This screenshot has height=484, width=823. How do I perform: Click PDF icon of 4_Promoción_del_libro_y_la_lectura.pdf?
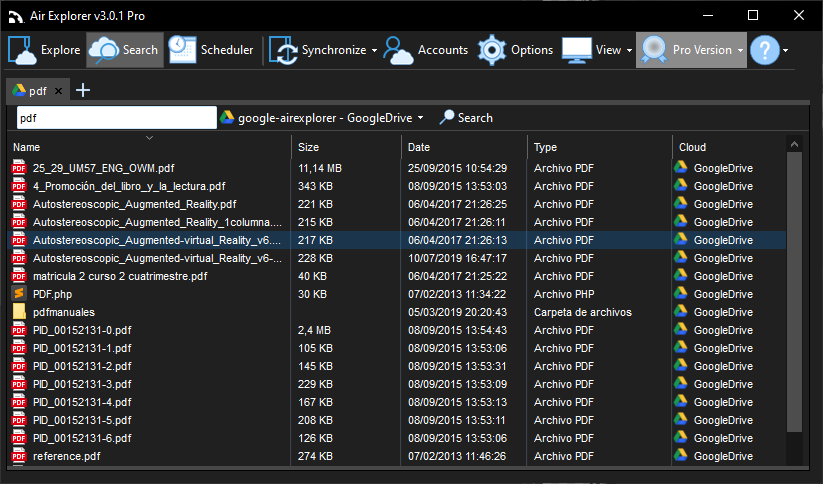pos(19,186)
